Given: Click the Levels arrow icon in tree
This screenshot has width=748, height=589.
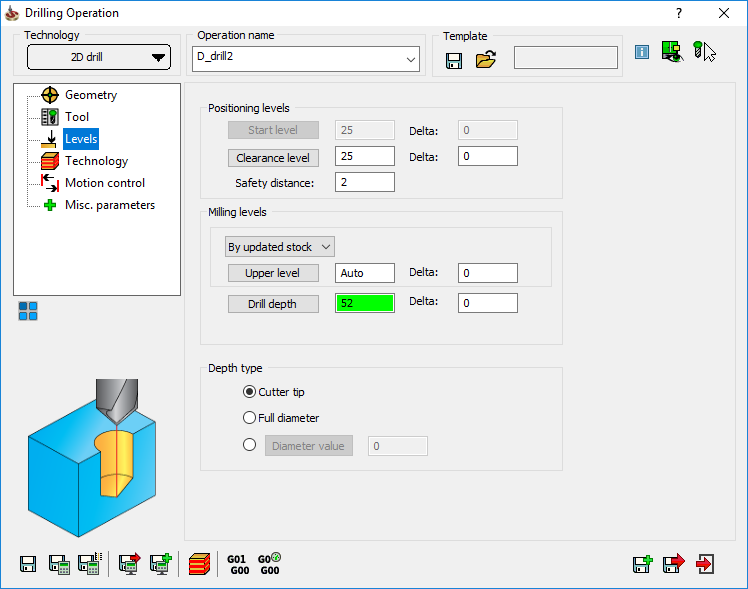Looking at the screenshot, I should (x=50, y=139).
